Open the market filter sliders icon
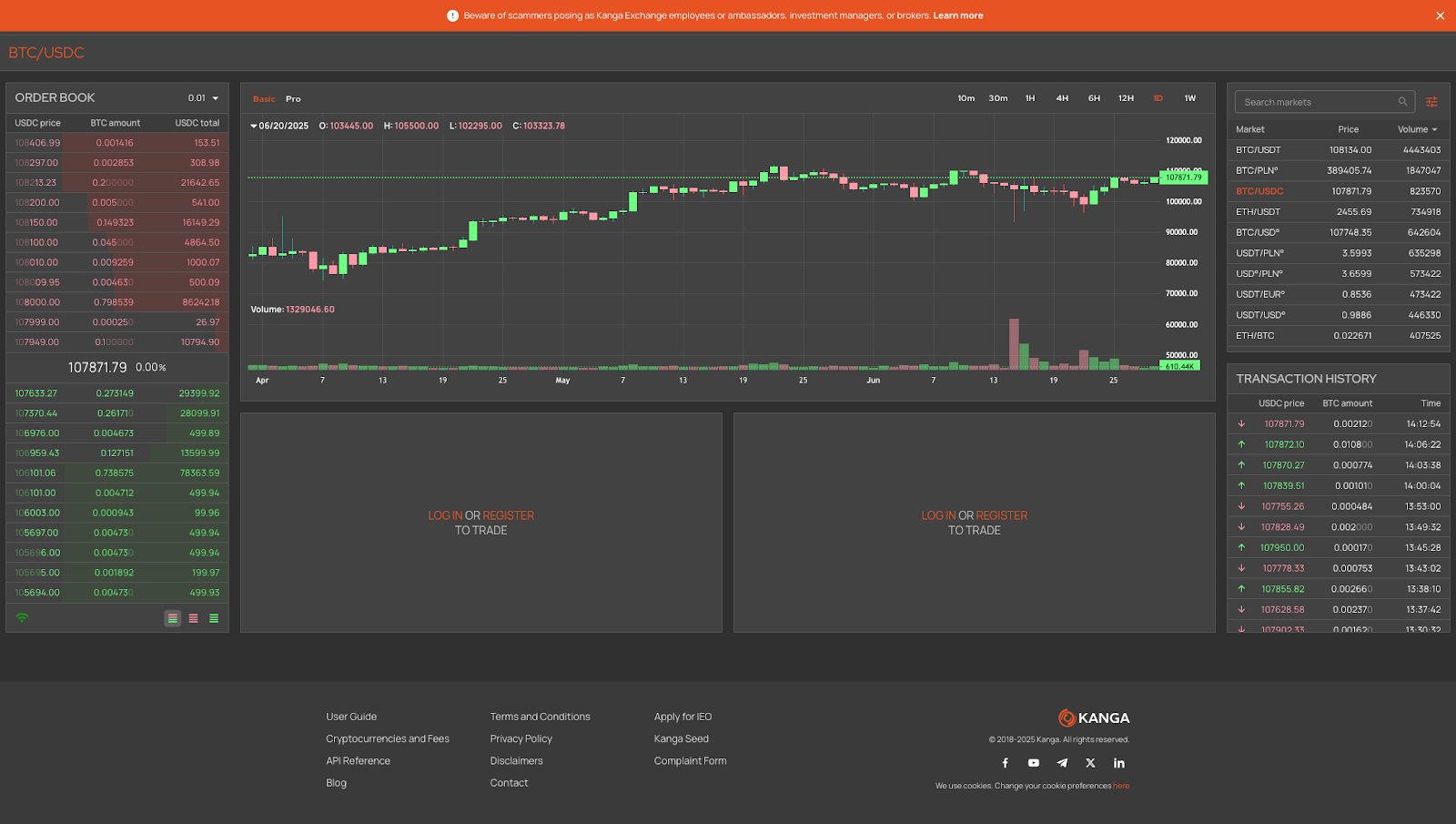 (x=1431, y=102)
